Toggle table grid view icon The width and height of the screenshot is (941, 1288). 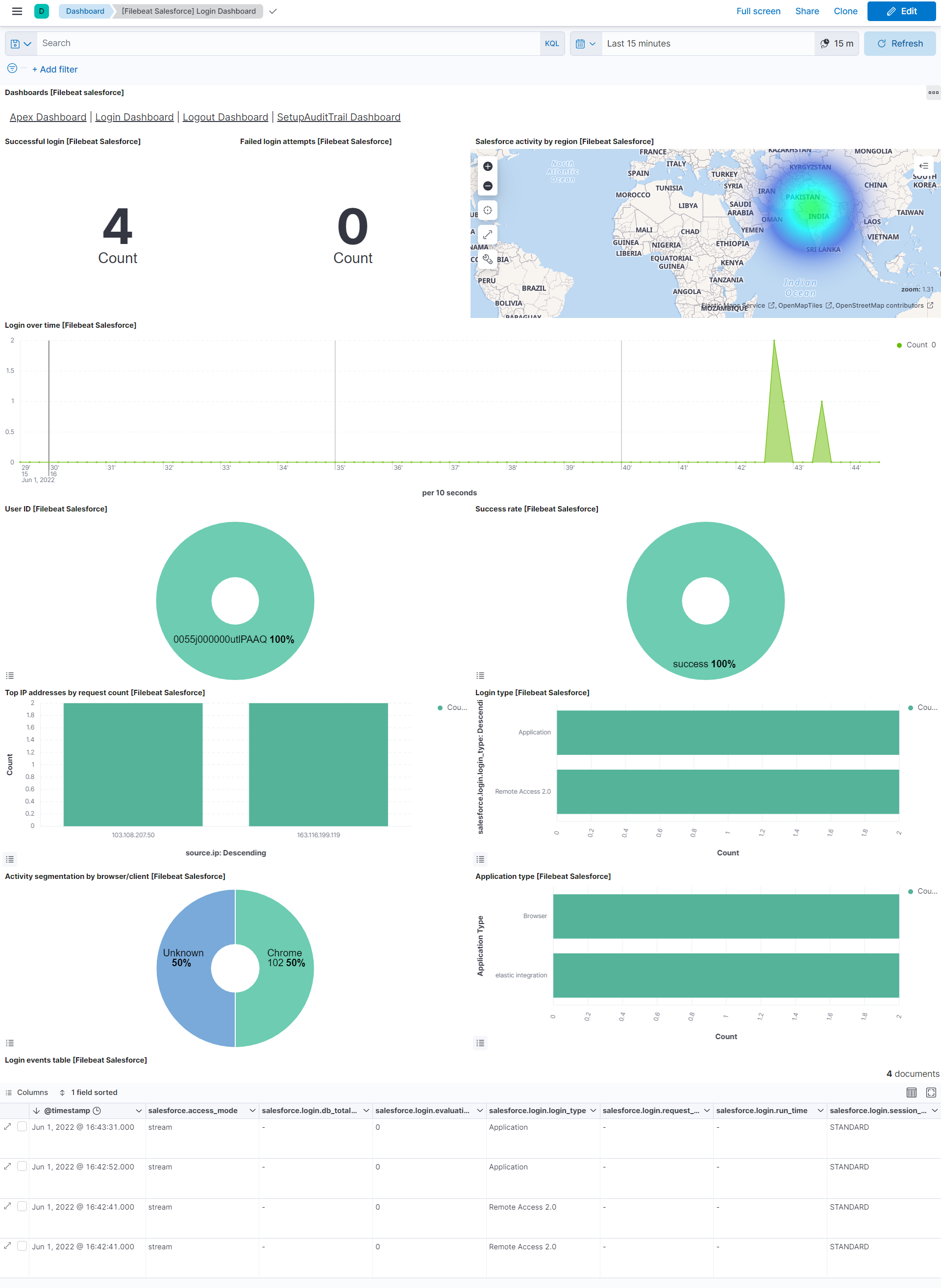coord(910,1091)
